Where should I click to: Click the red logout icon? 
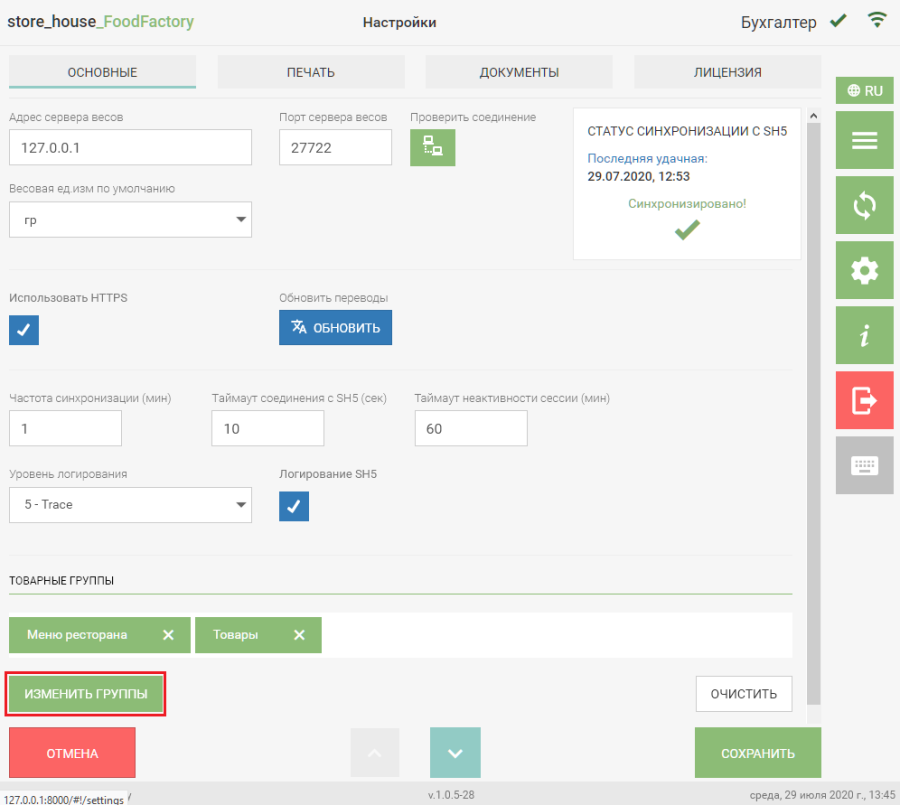[x=864, y=400]
